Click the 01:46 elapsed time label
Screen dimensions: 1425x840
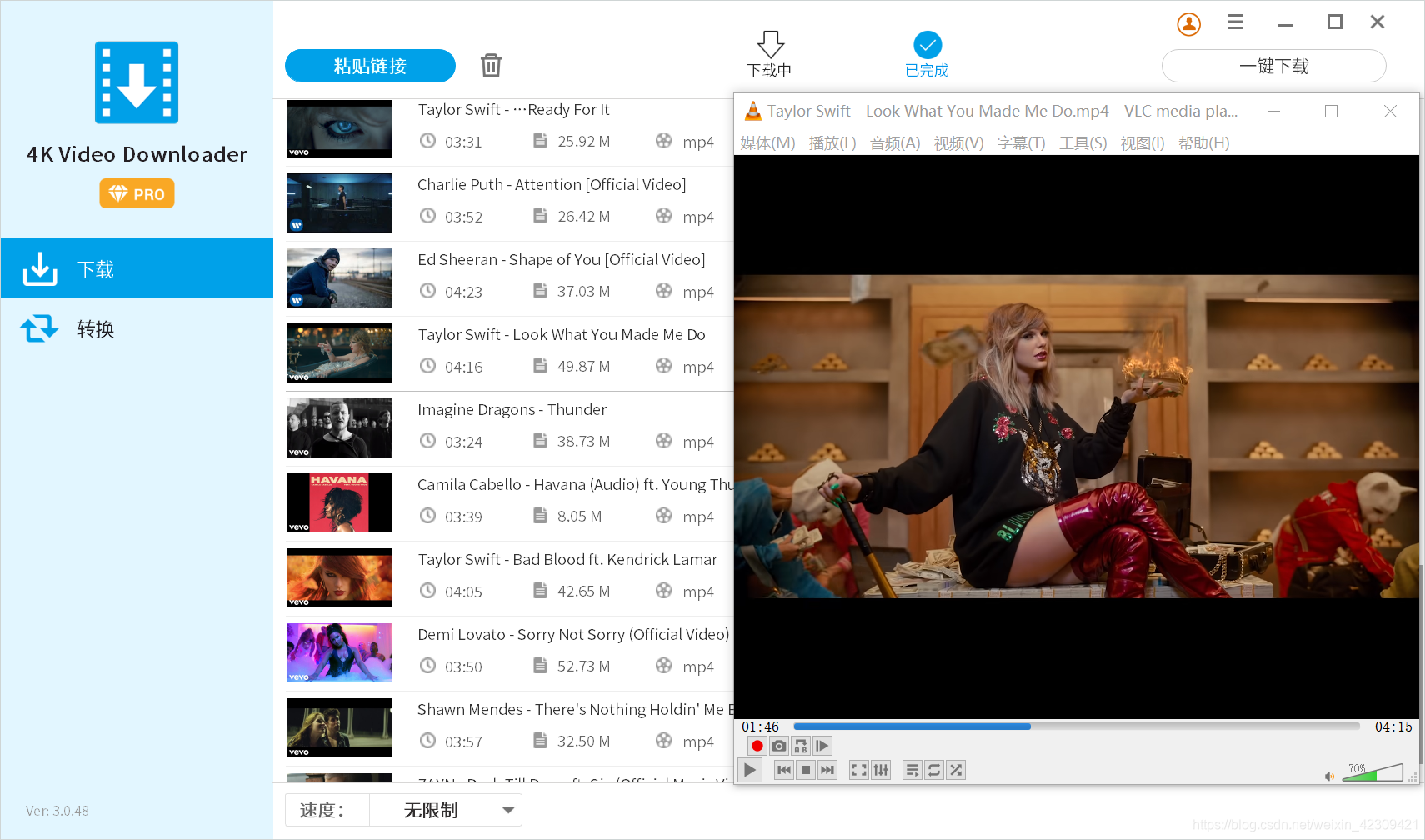[760, 727]
